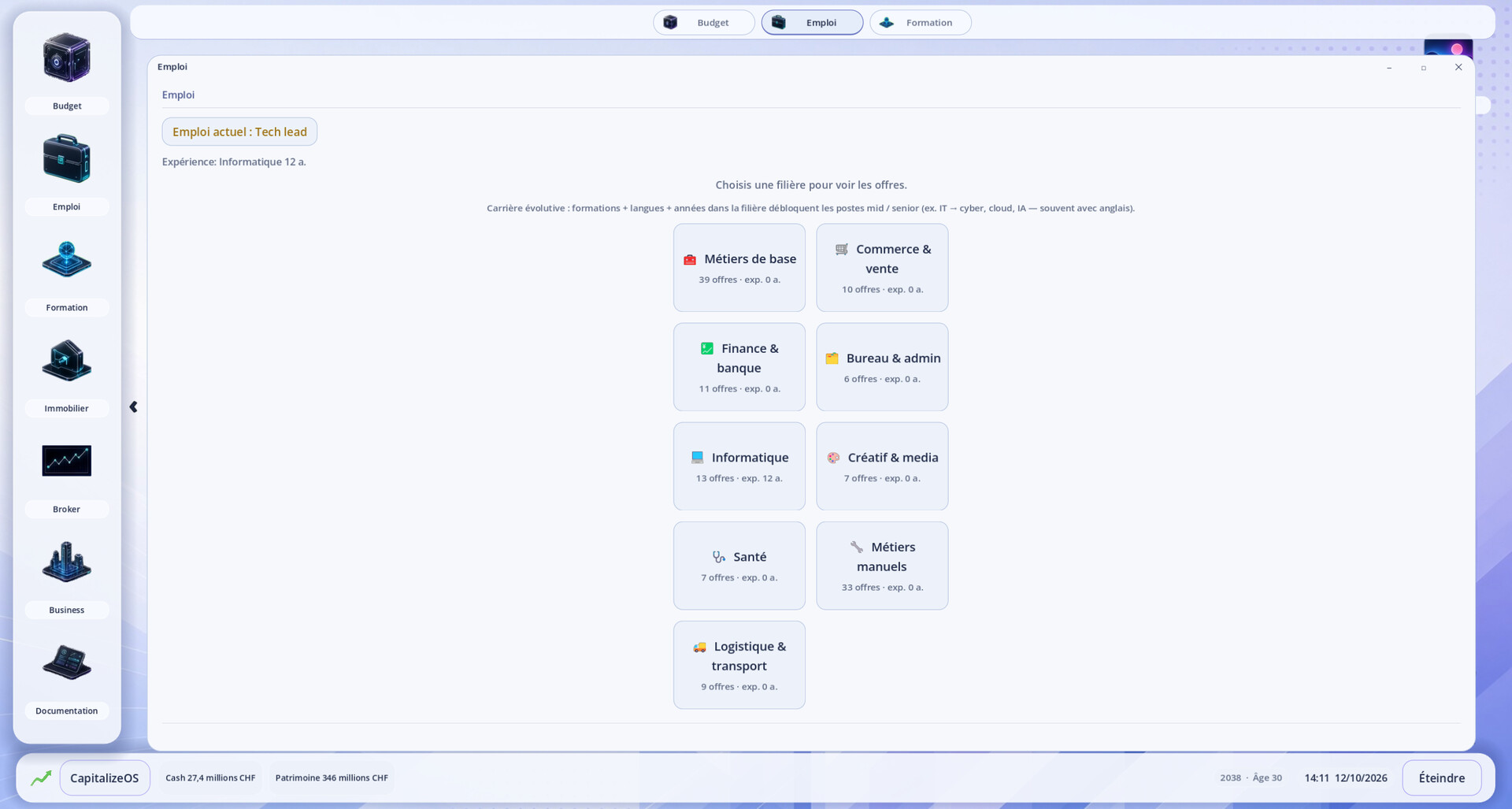Pick the Bureau & admin track
Image resolution: width=1512 pixels, height=809 pixels.
tap(882, 367)
